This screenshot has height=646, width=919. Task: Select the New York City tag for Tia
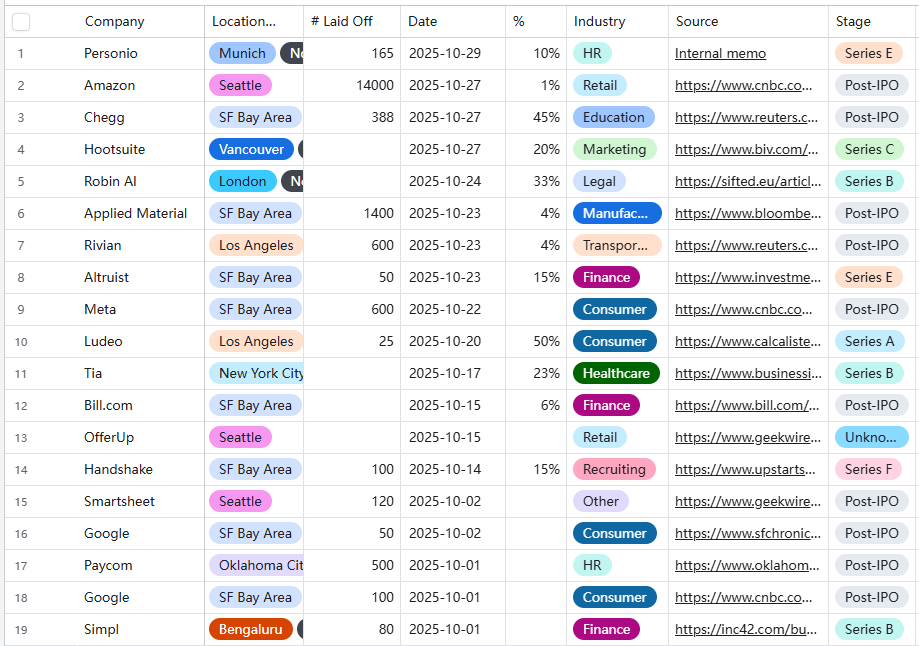(257, 373)
